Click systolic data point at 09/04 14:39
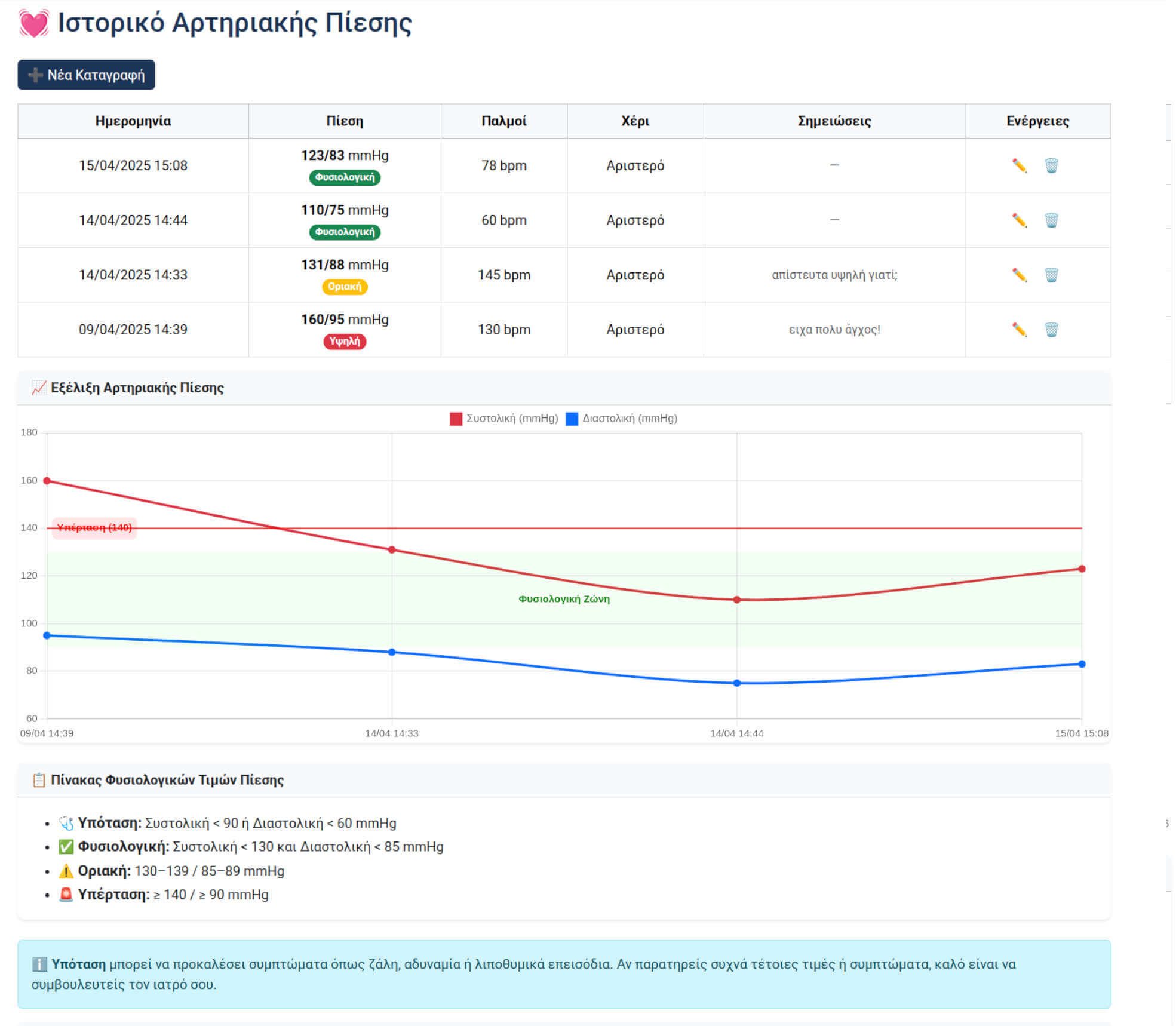Viewport: 1176px width, 1026px height. (x=47, y=481)
